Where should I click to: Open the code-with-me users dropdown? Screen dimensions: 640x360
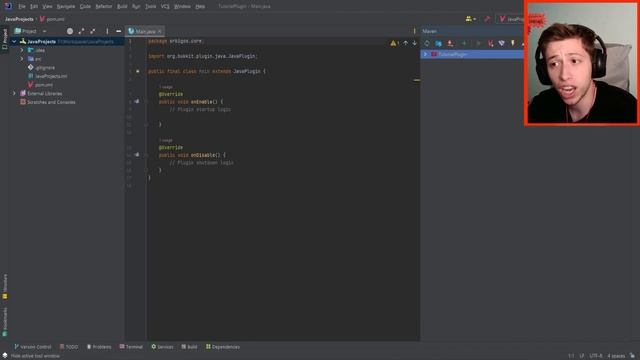click(471, 19)
